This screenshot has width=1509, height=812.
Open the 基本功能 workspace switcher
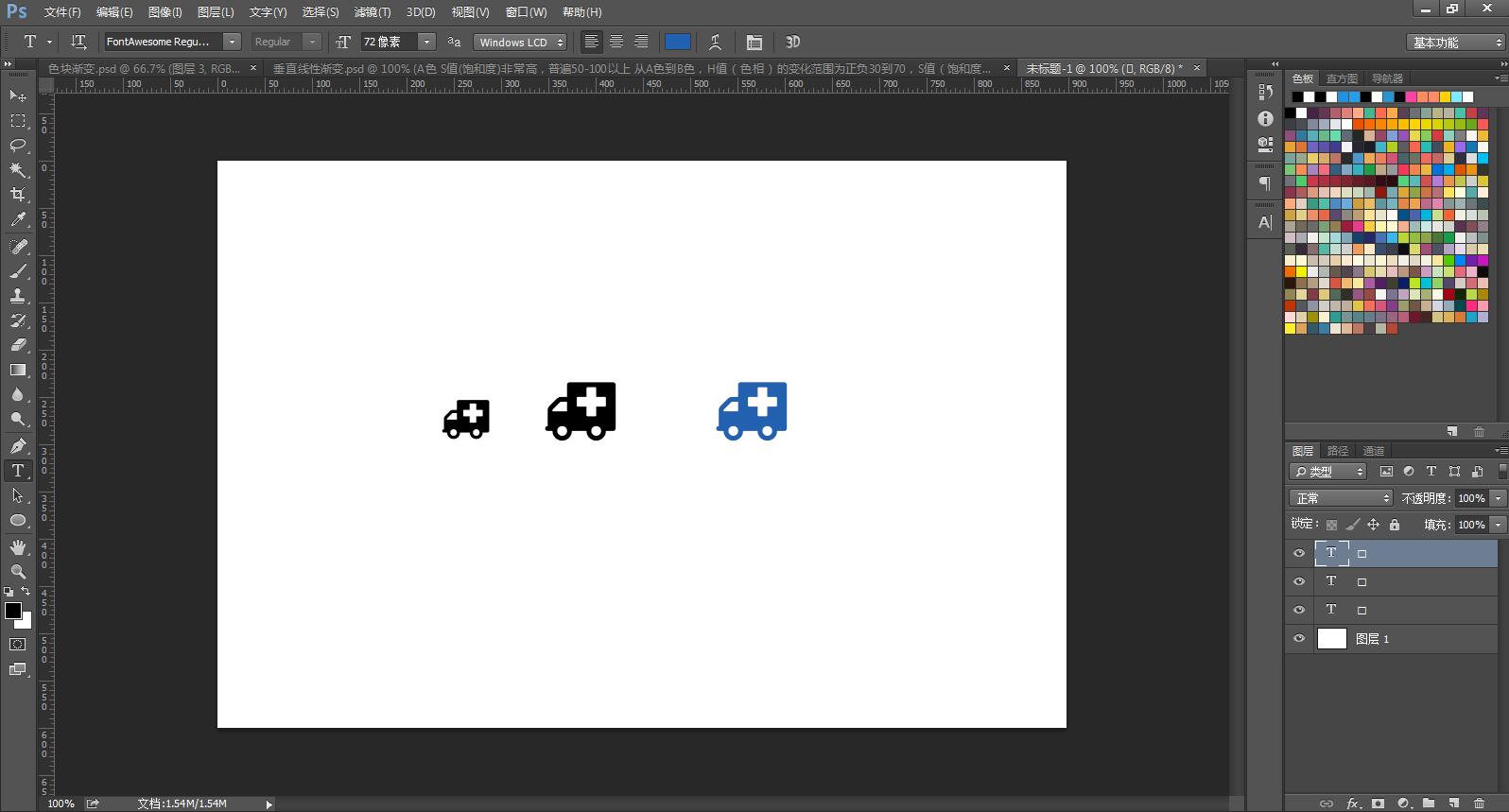[1454, 43]
